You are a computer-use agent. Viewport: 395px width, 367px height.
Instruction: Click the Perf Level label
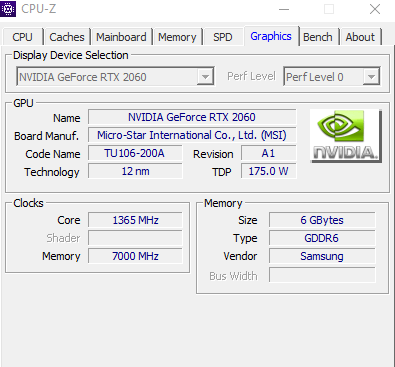coord(251,76)
